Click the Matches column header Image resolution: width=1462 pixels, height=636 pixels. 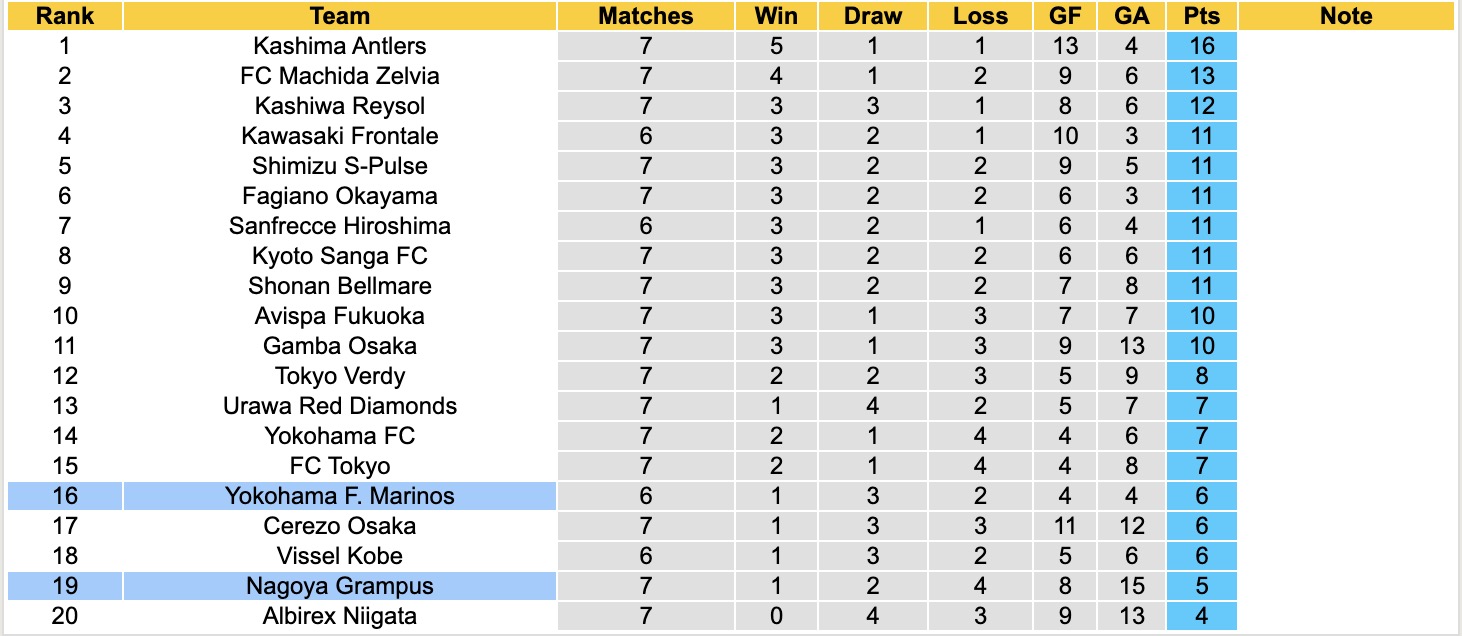click(x=646, y=16)
